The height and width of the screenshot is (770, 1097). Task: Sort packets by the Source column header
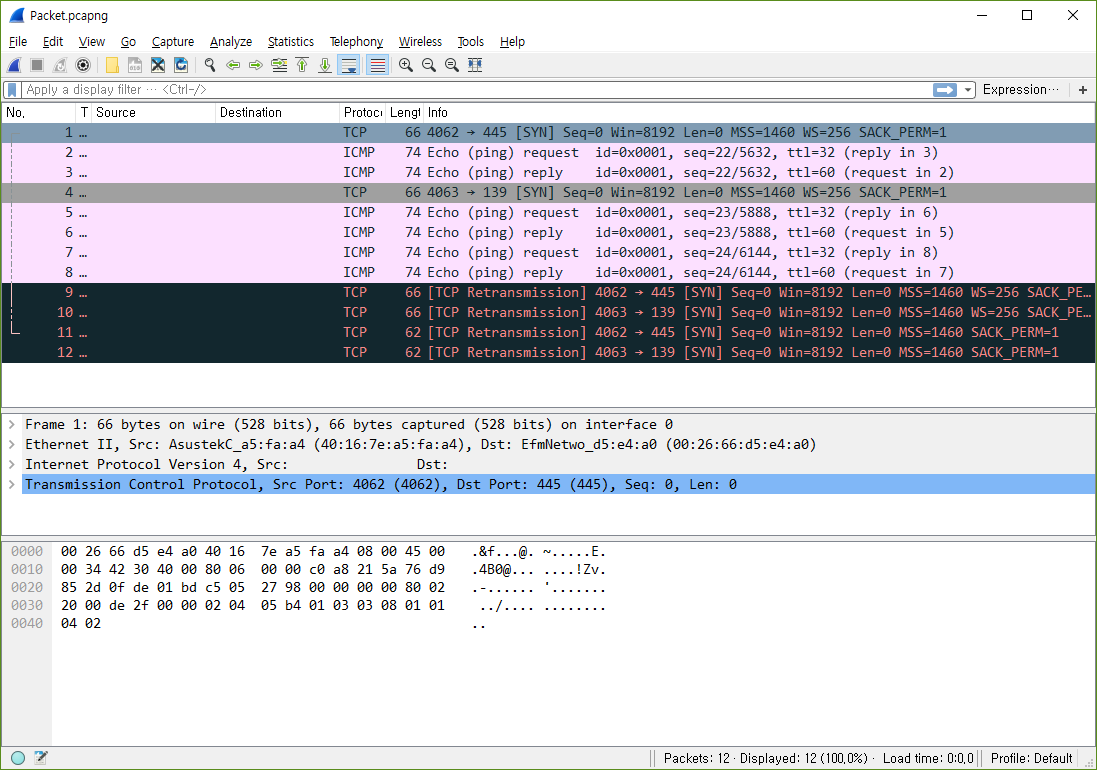tap(153, 113)
